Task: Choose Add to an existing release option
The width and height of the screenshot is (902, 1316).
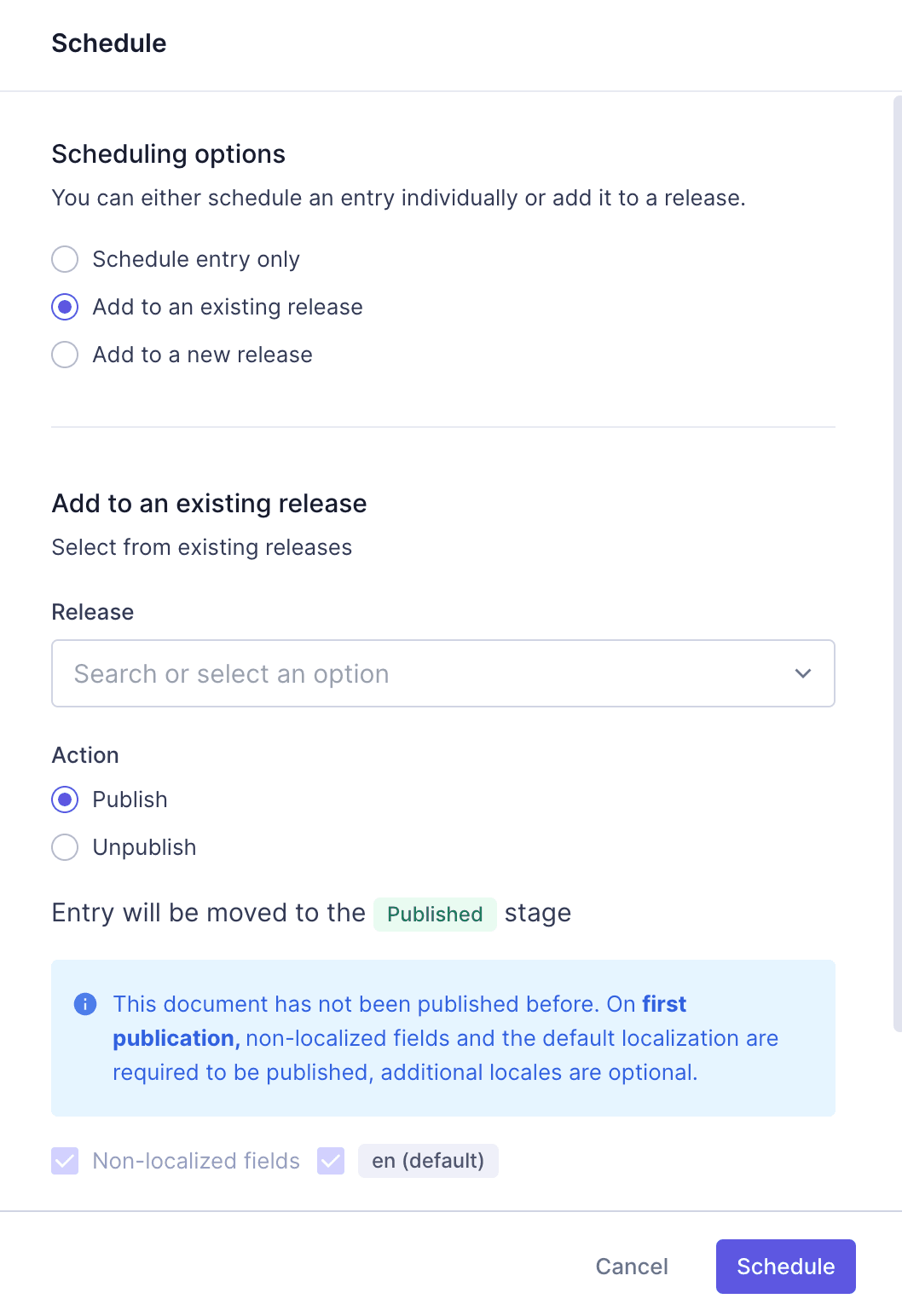Action: (x=65, y=307)
